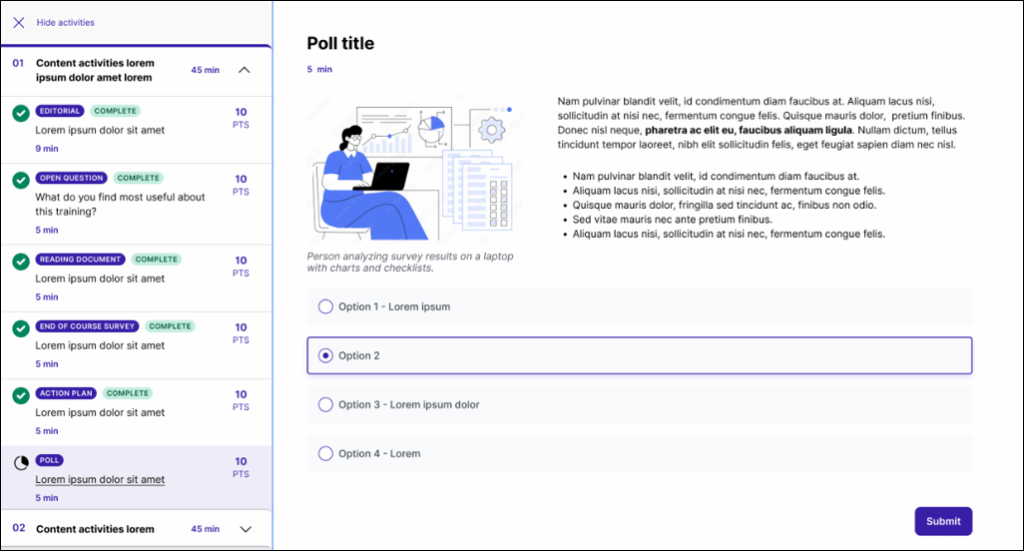Viewport: 1024px width, 551px height.
Task: Click the survey analysis illustration image
Action: pyautogui.click(x=412, y=170)
